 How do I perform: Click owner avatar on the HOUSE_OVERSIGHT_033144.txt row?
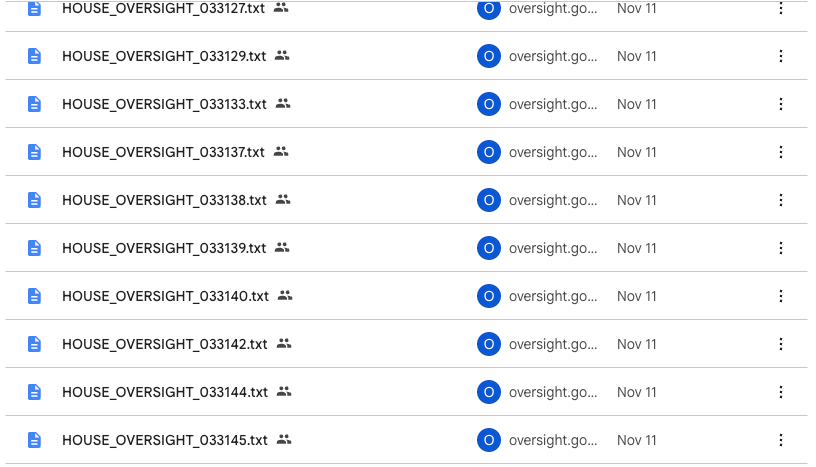coord(488,392)
